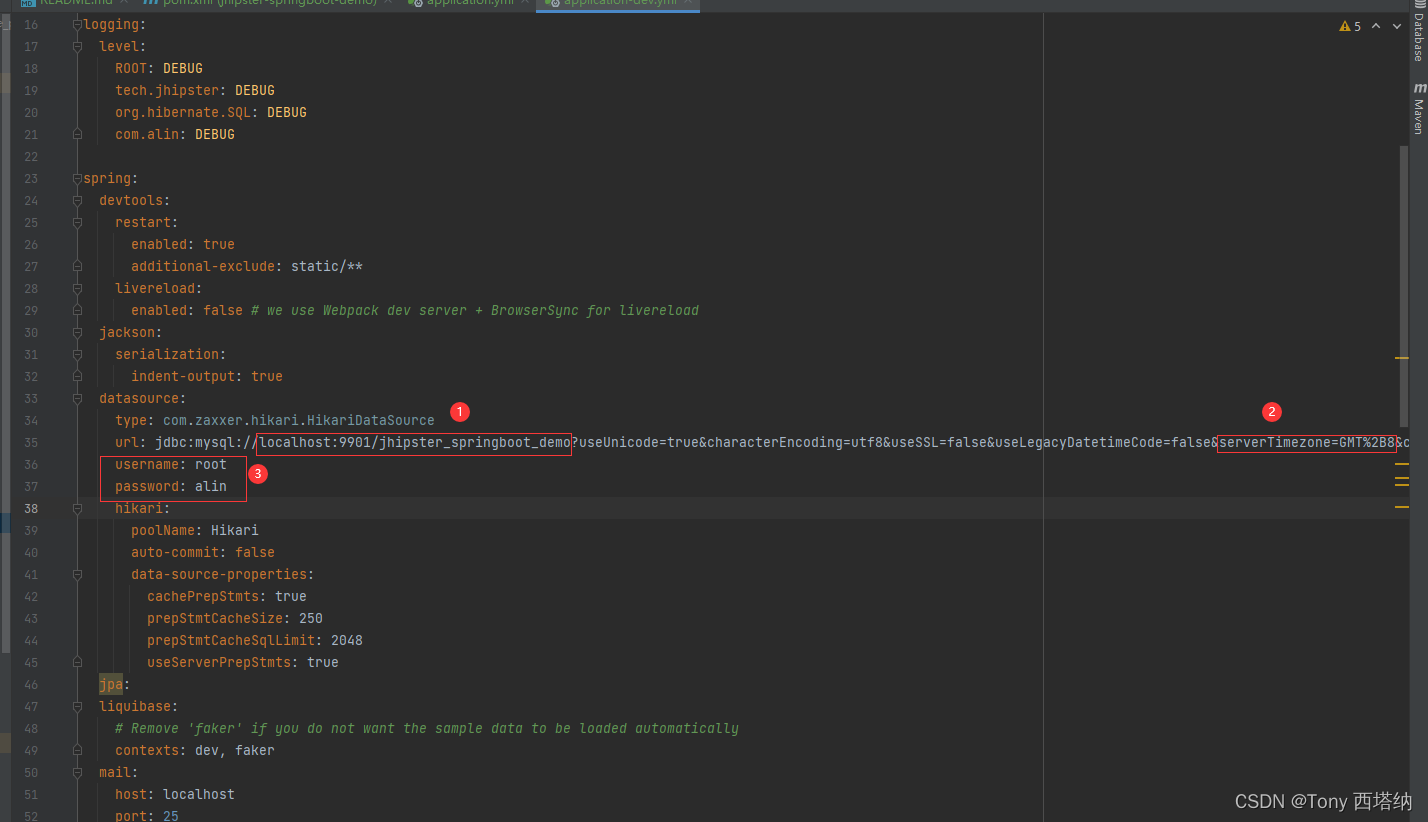The image size is (1428, 822).
Task: Click 'prepStmtCacheSize: 250' line
Action: pos(235,619)
